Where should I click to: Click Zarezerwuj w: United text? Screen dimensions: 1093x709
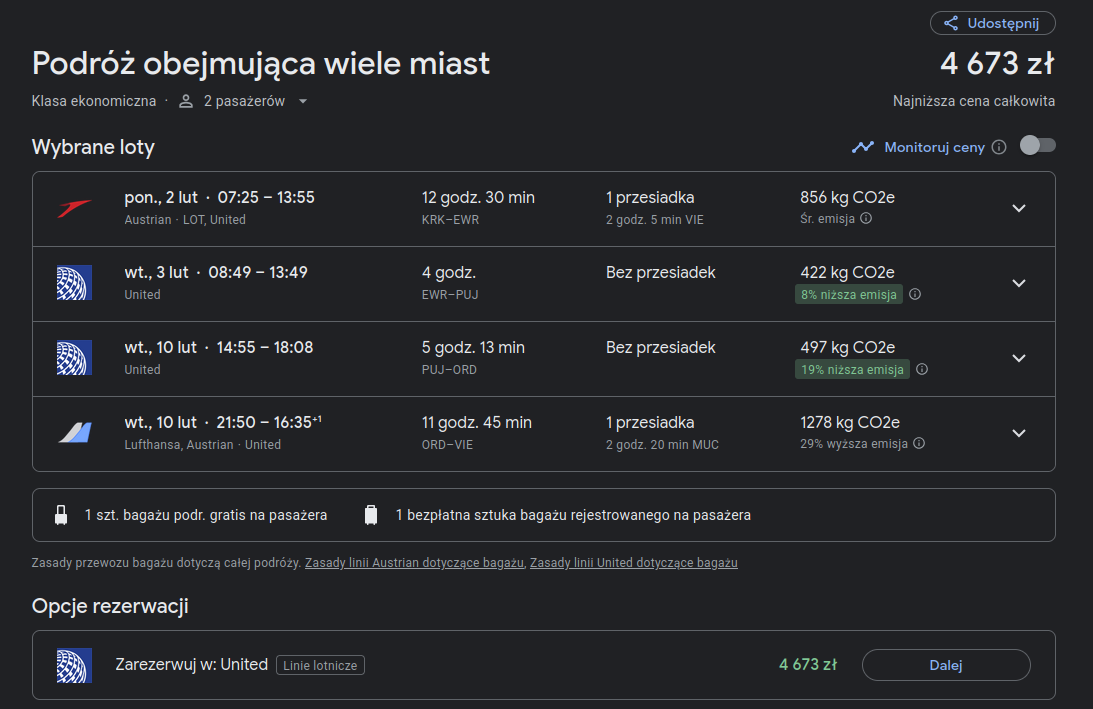click(x=192, y=664)
